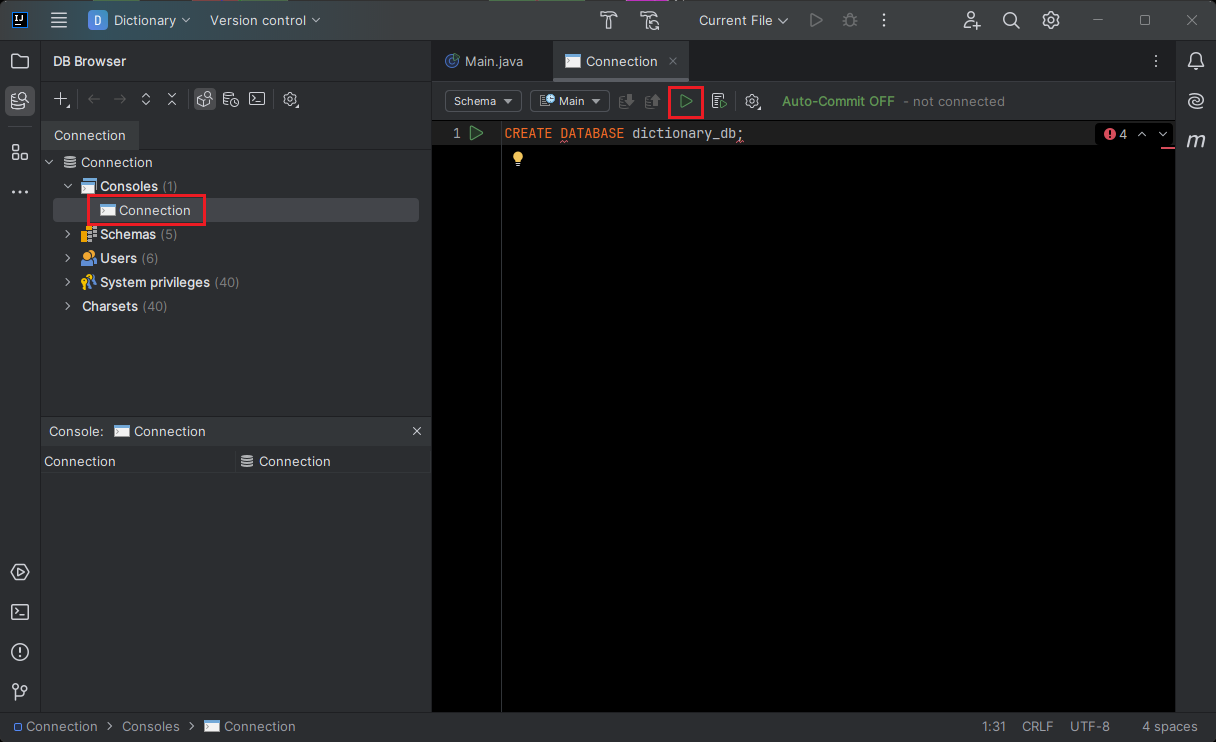1216x742 pixels.
Task: Execute the full script in the console toolbar
Action: pos(718,101)
